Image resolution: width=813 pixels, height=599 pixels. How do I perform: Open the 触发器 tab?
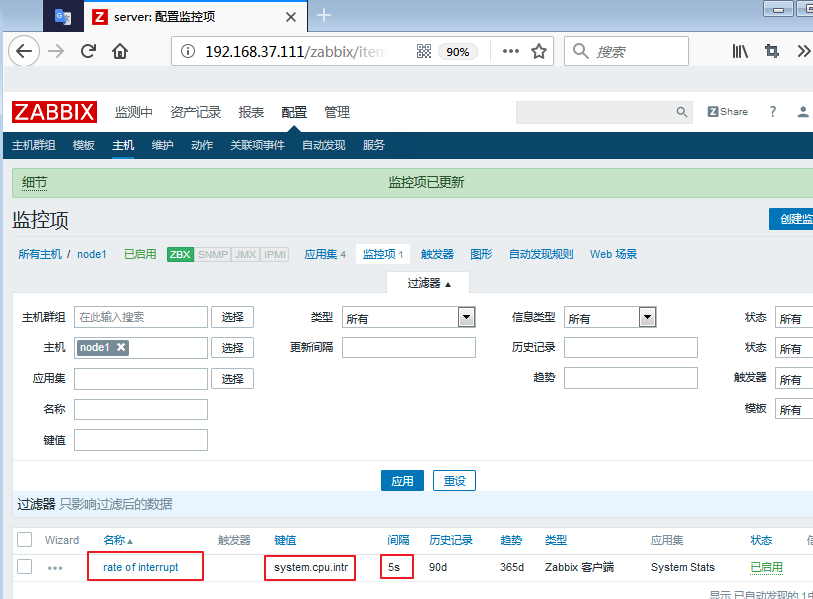coord(437,254)
